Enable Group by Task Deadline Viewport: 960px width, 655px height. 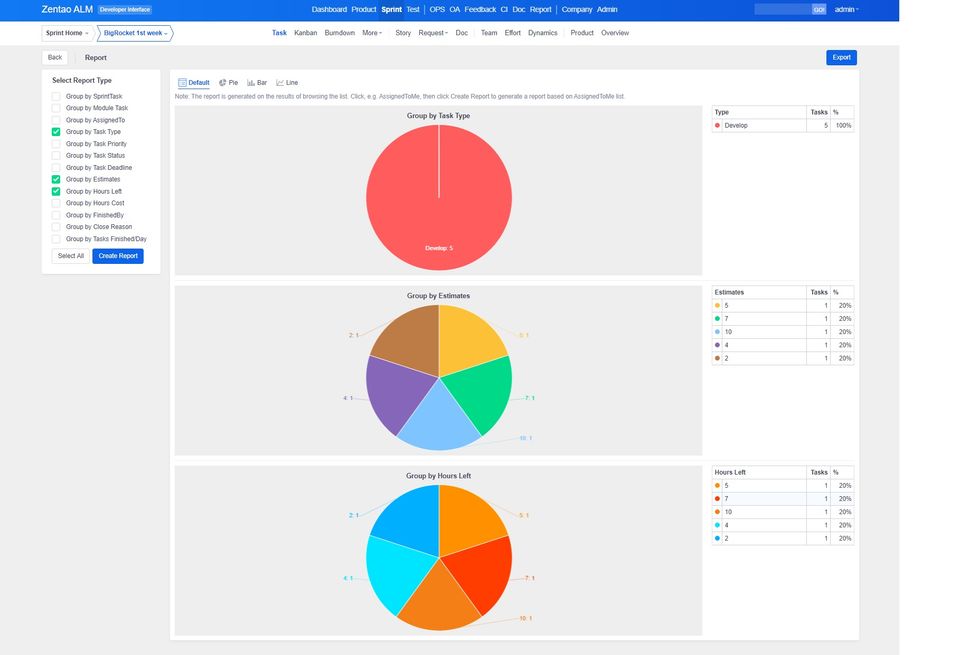tap(56, 168)
